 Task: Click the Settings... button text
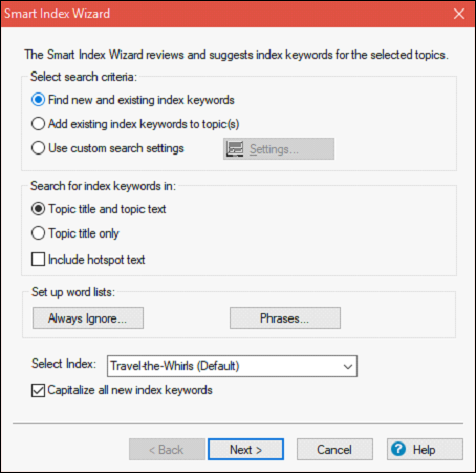click(274, 149)
